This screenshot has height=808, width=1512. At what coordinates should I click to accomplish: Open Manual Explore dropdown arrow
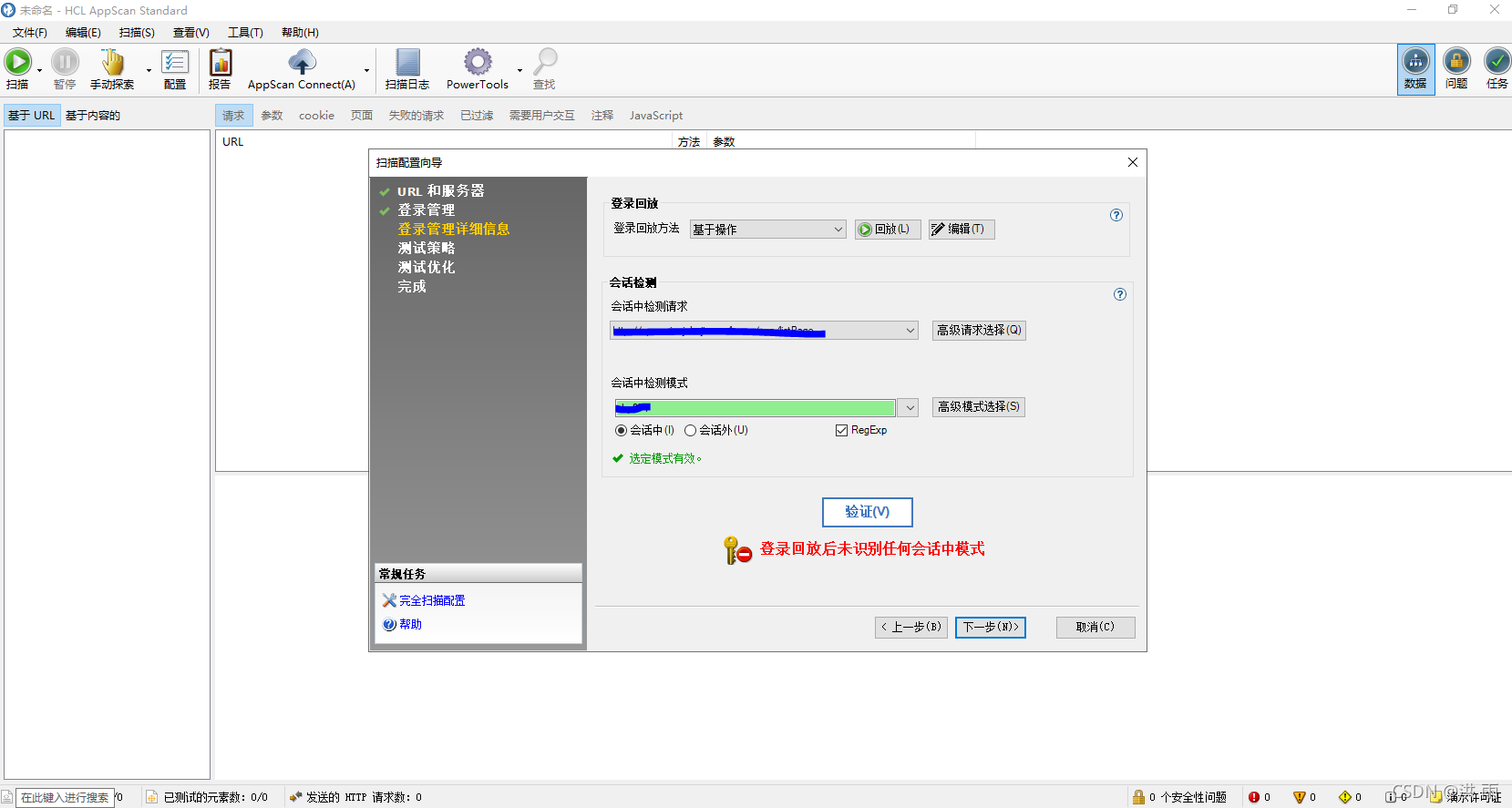[149, 70]
